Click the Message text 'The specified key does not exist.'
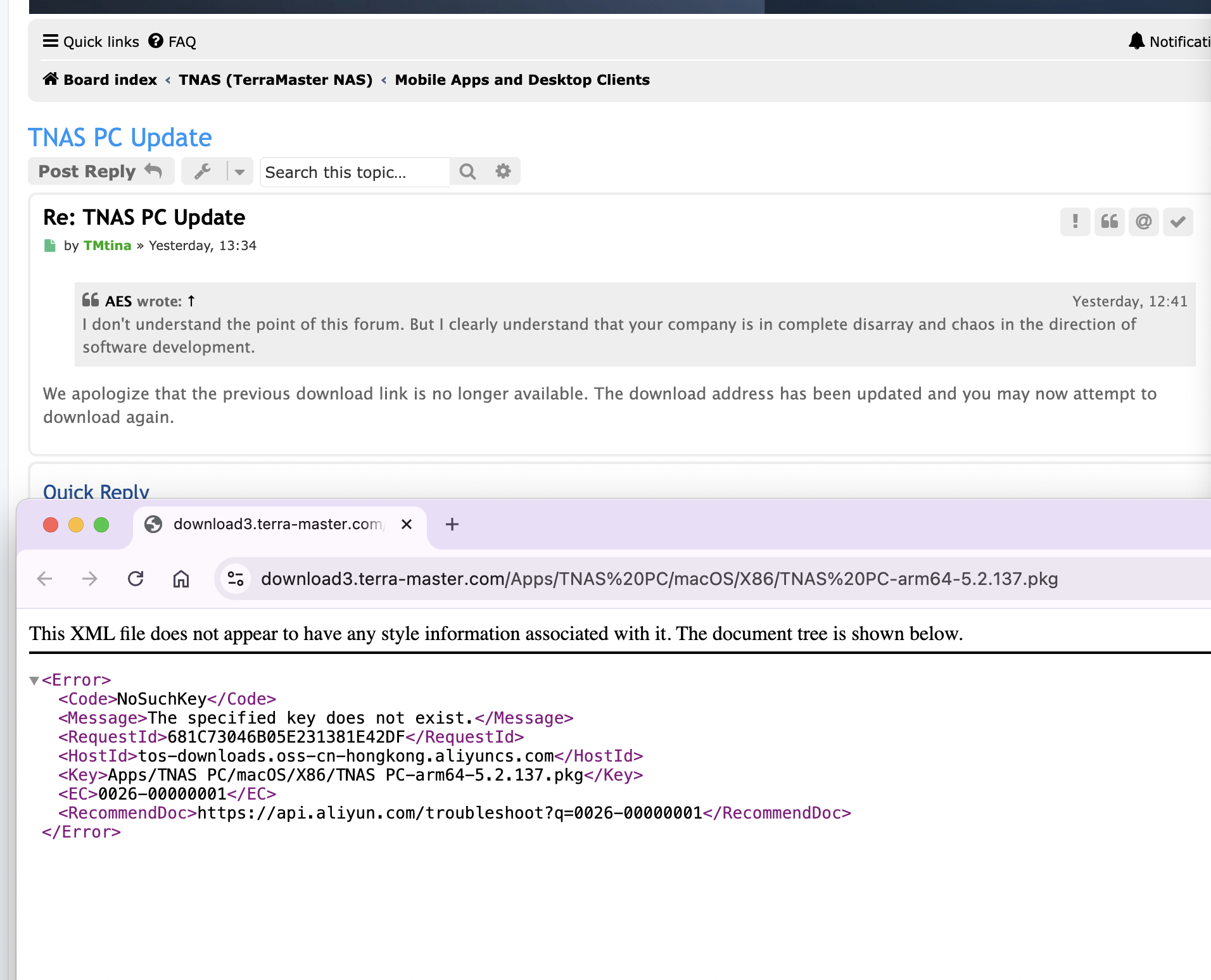The height and width of the screenshot is (980, 1211). 311,718
